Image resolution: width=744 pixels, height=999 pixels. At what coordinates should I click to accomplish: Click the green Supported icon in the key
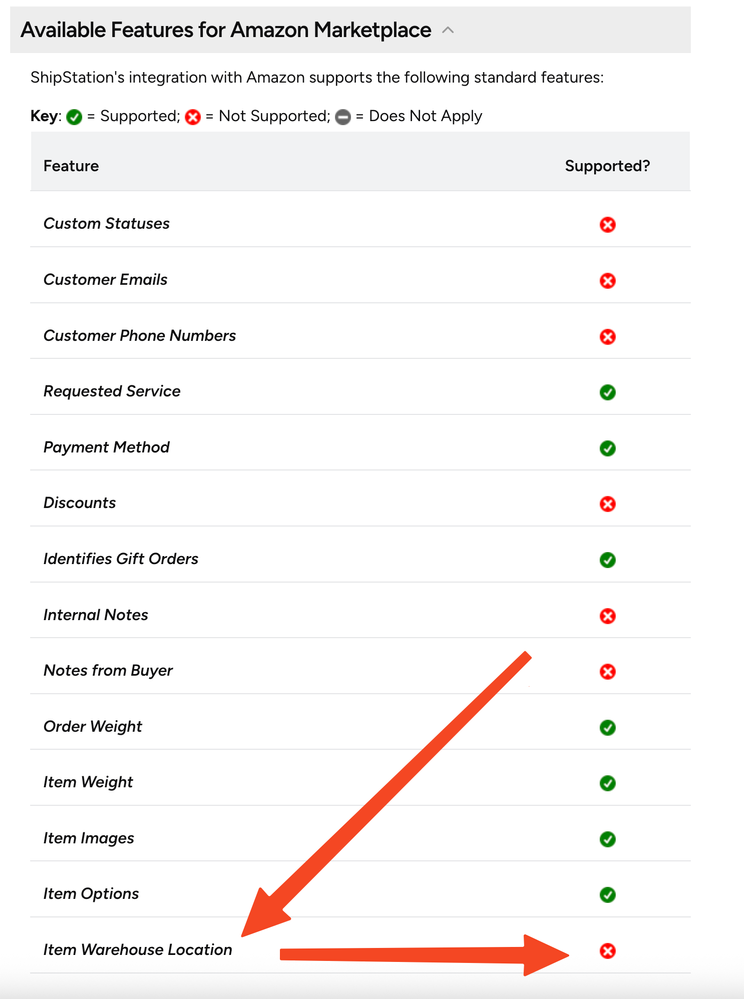(x=73, y=117)
